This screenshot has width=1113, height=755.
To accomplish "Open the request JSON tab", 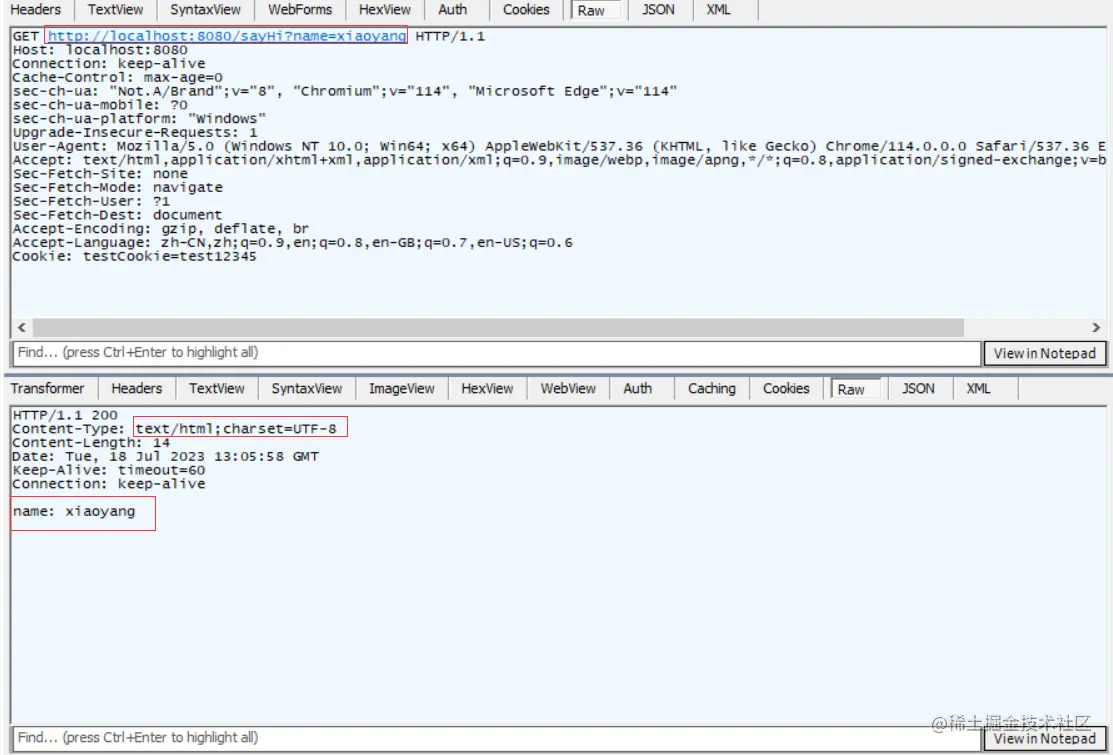I will 658,10.
